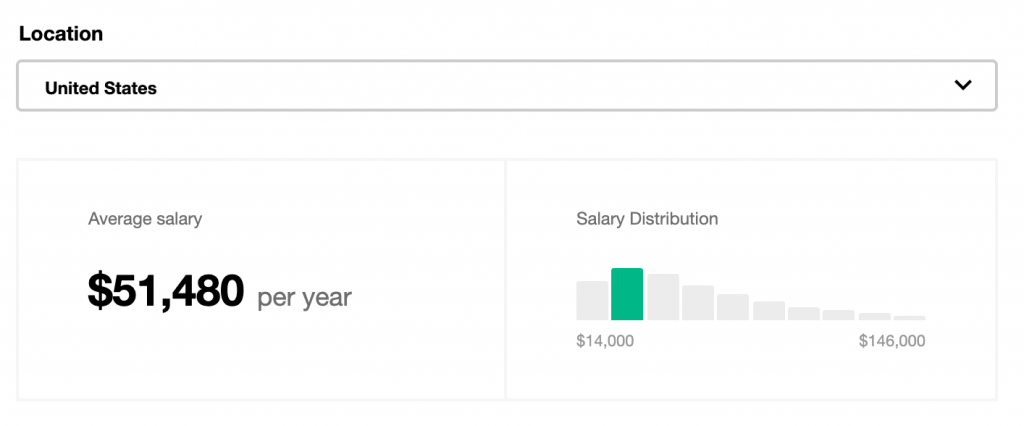Click the "Salary Distribution" heading
Screen dimensions: 1024x426
647,218
